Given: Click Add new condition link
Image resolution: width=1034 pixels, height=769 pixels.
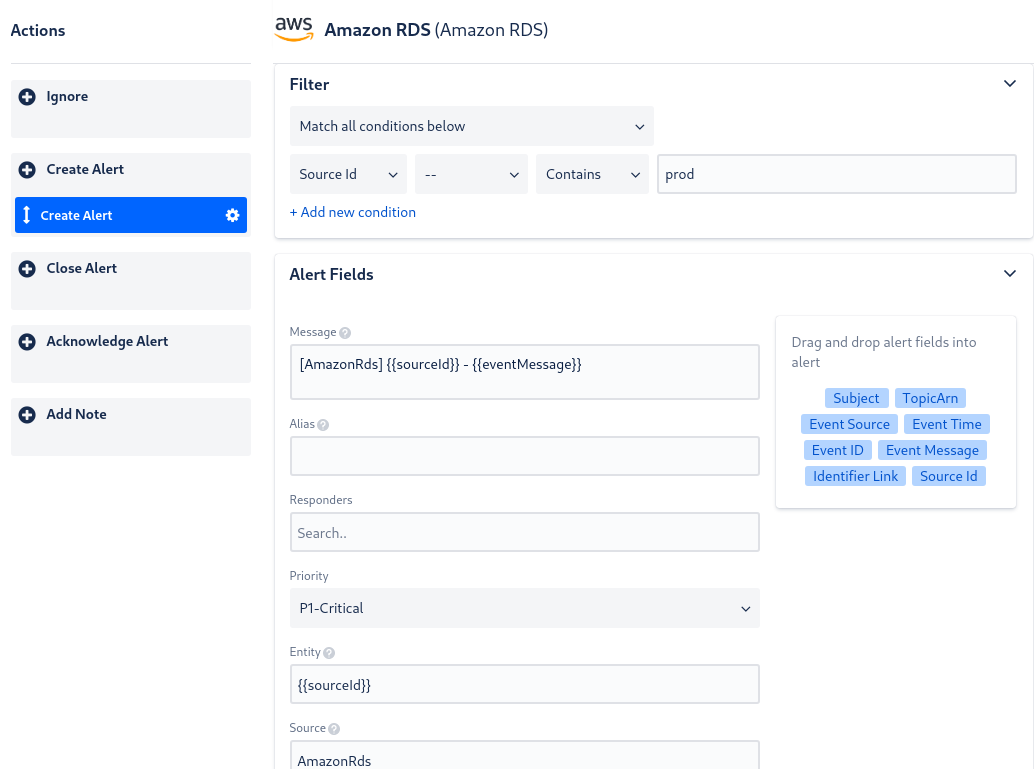Looking at the screenshot, I should (x=353, y=212).
